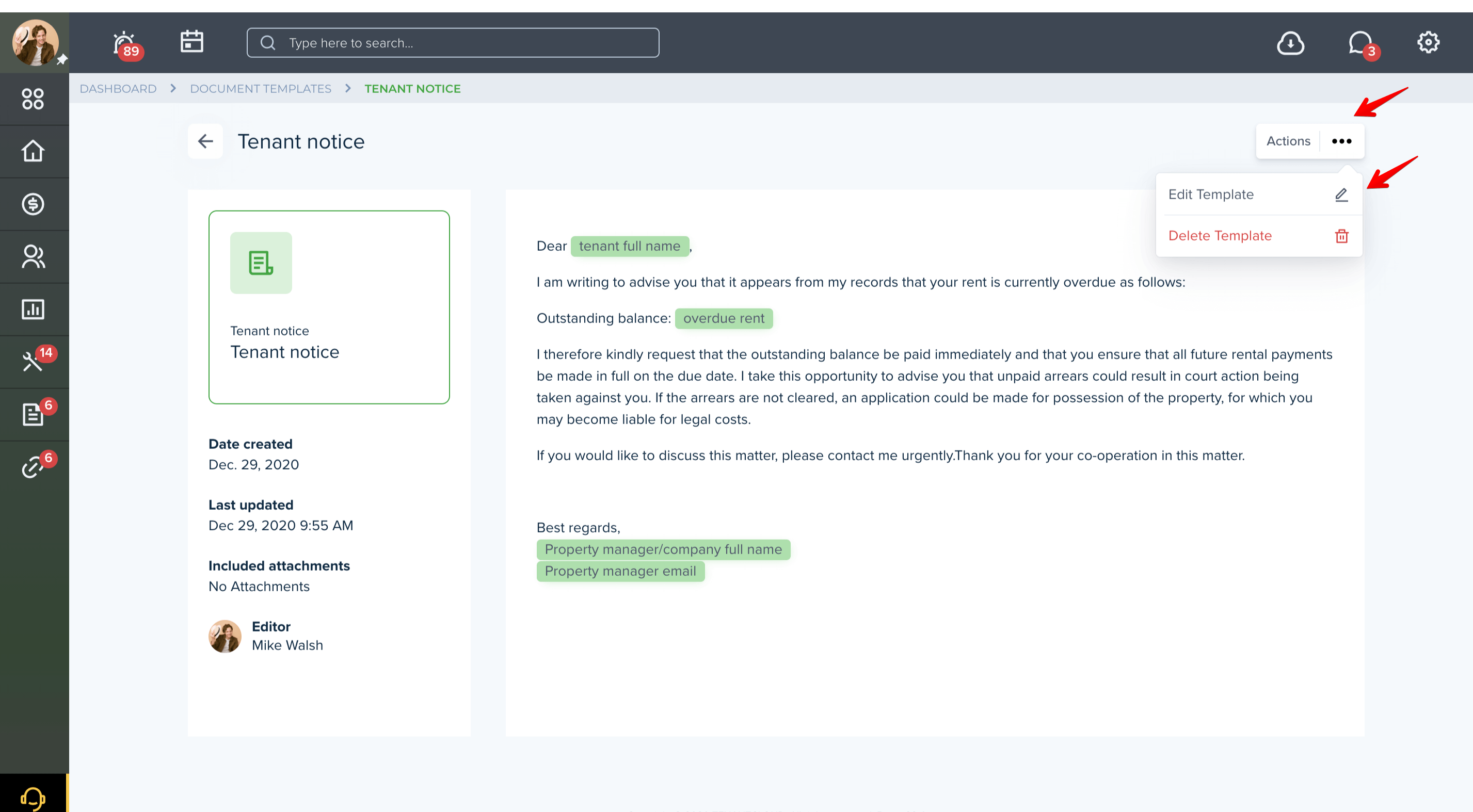Open the calendar icon in top bar
Image resolution: width=1473 pixels, height=812 pixels.
(191, 42)
